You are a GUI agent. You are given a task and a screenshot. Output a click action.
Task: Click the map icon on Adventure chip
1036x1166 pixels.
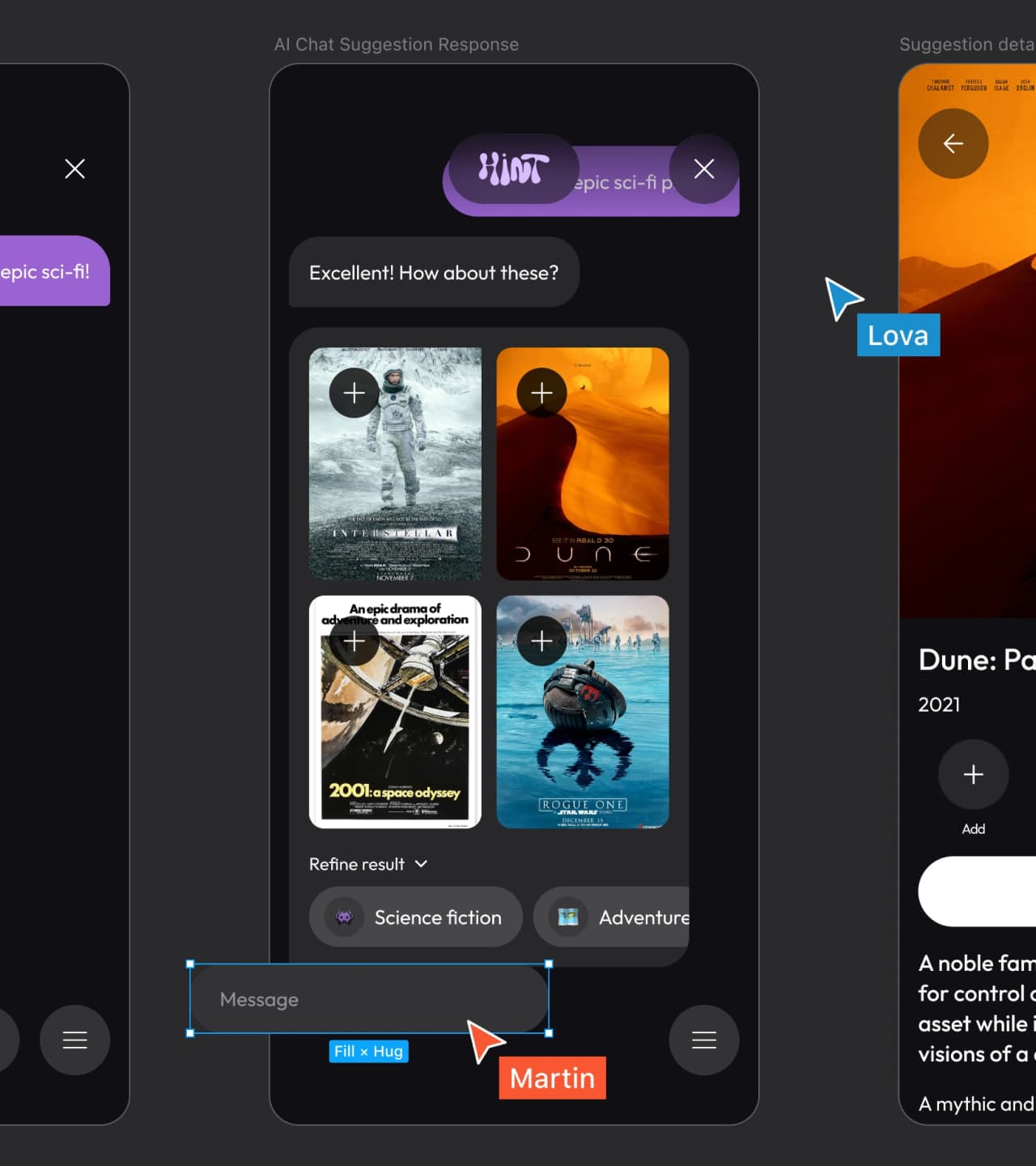(x=568, y=917)
